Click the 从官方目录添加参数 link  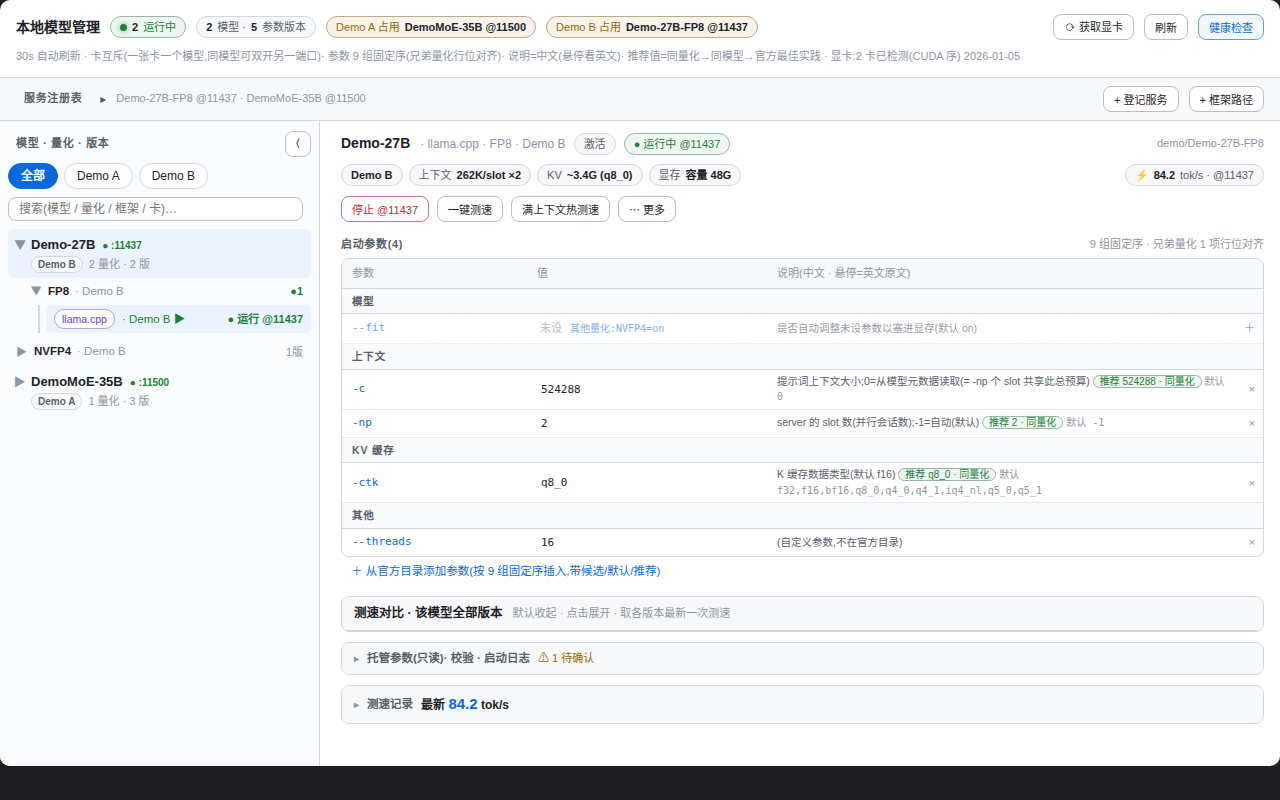(506, 571)
